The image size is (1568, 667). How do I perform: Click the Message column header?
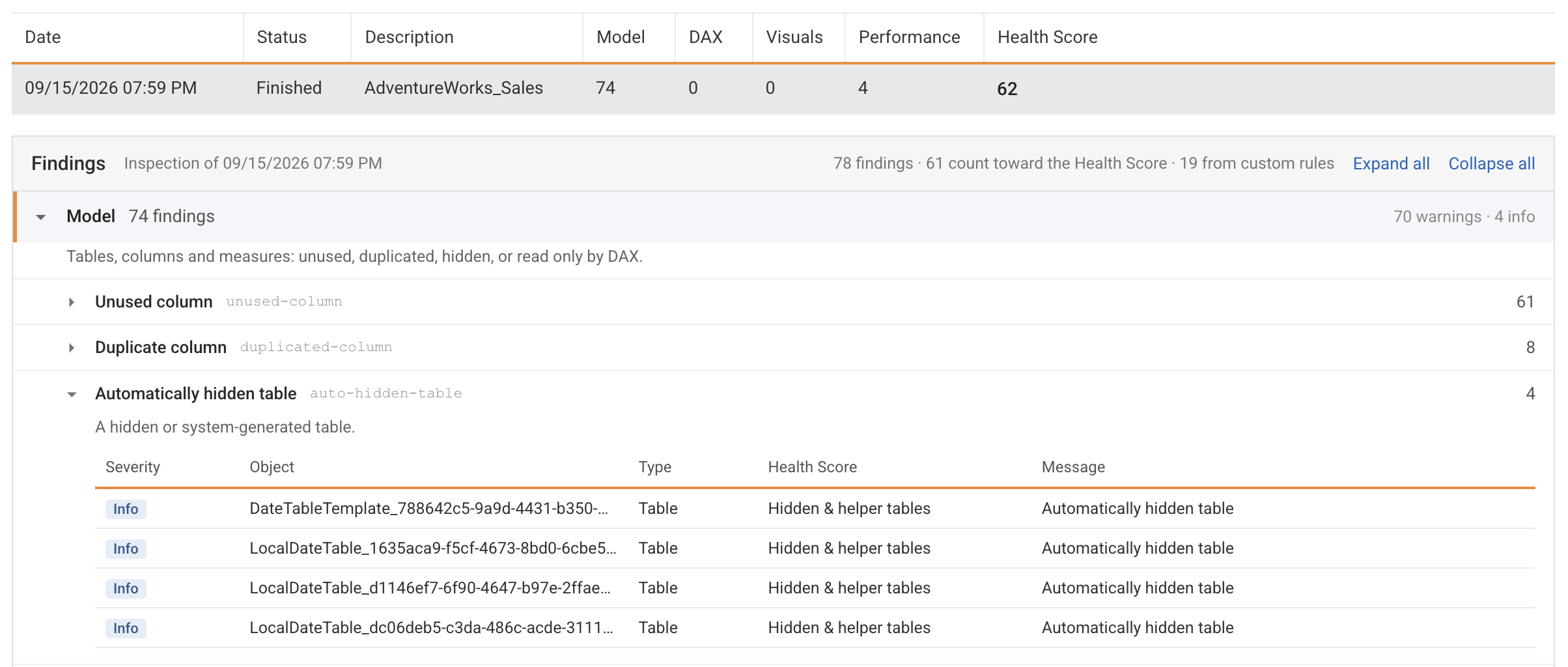coord(1073,467)
